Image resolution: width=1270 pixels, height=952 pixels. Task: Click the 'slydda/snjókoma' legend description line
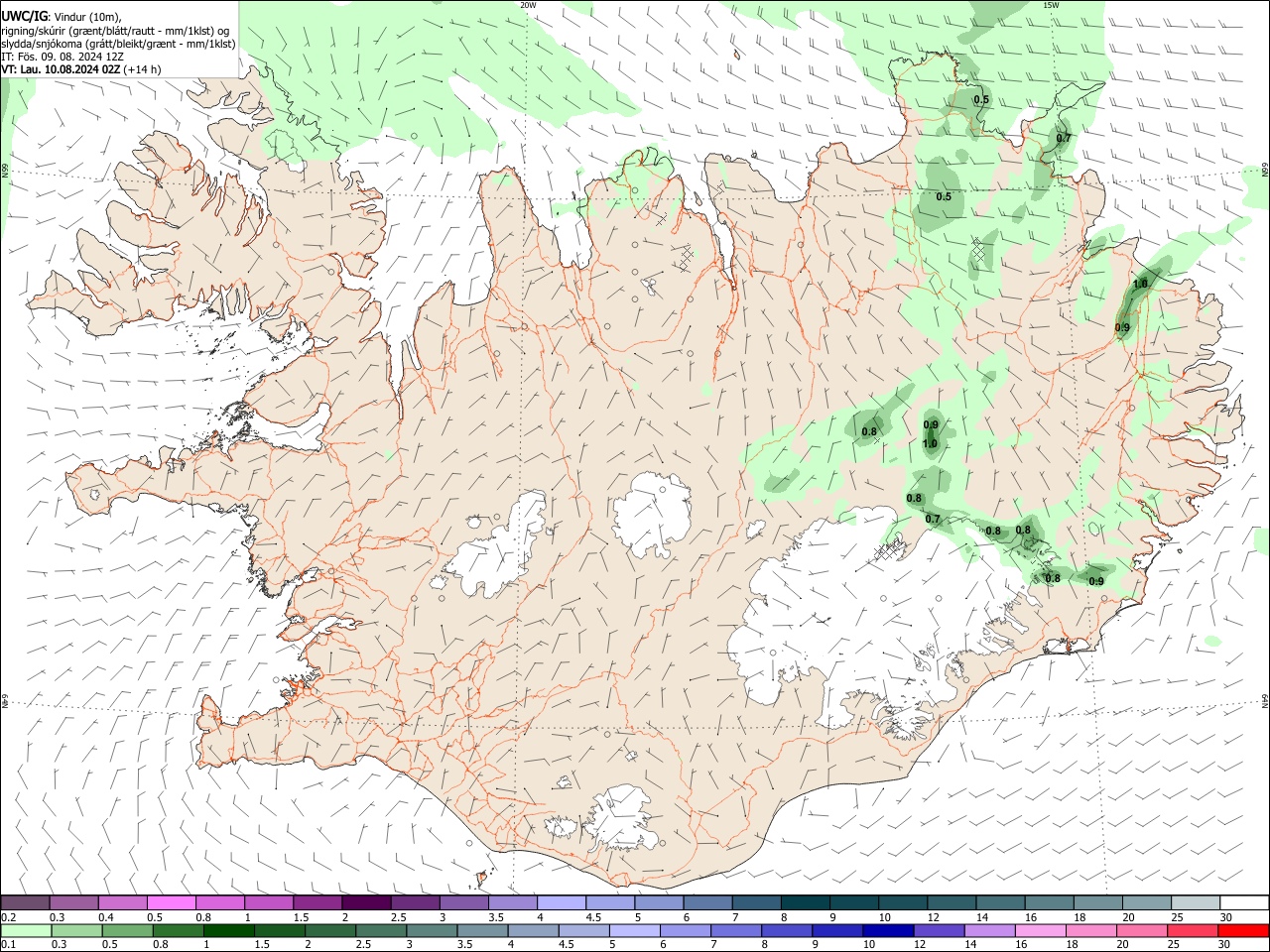119,44
